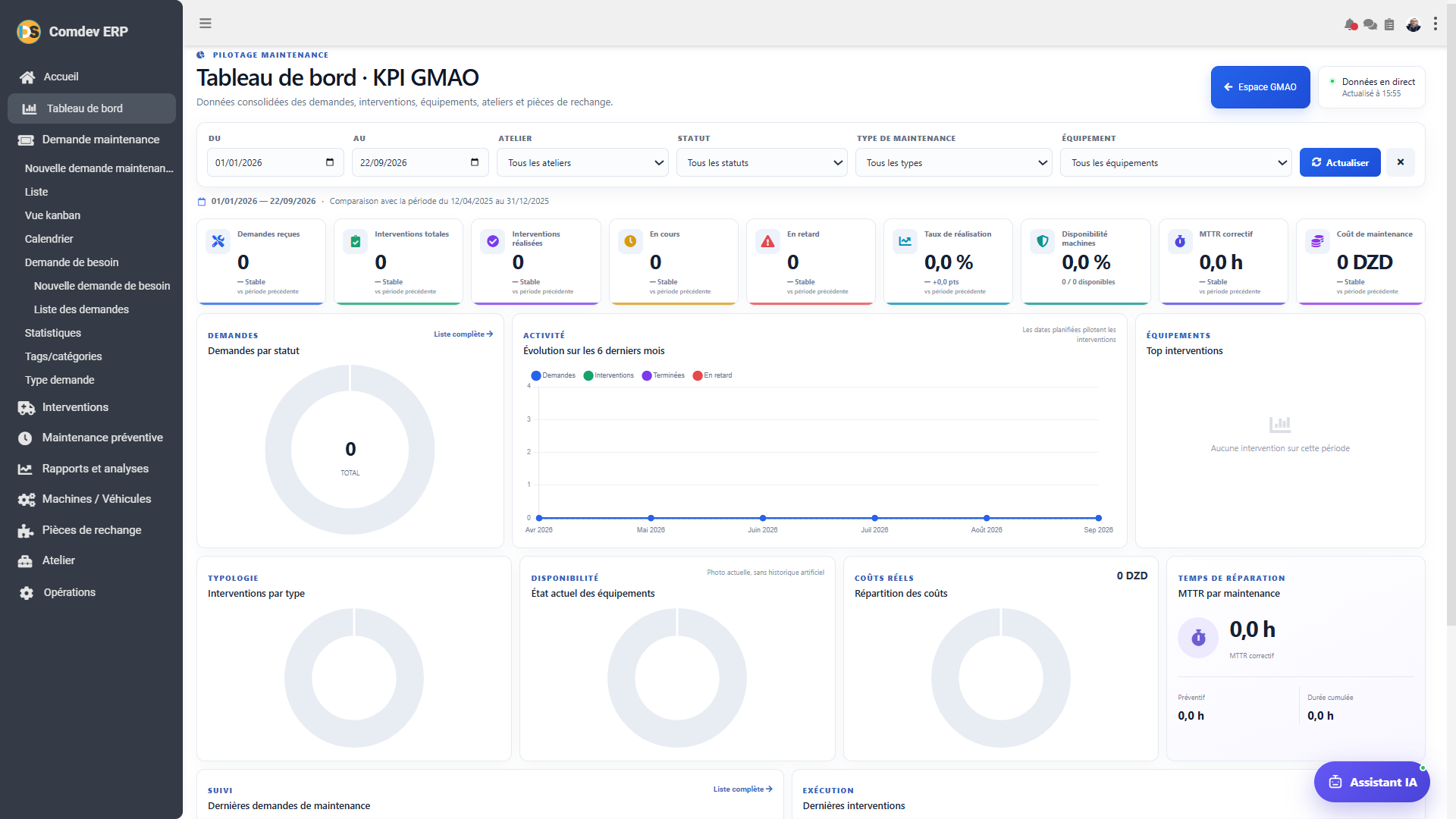Toggle Demandes series in chart legend
This screenshot has width=1456, height=819.
click(554, 375)
